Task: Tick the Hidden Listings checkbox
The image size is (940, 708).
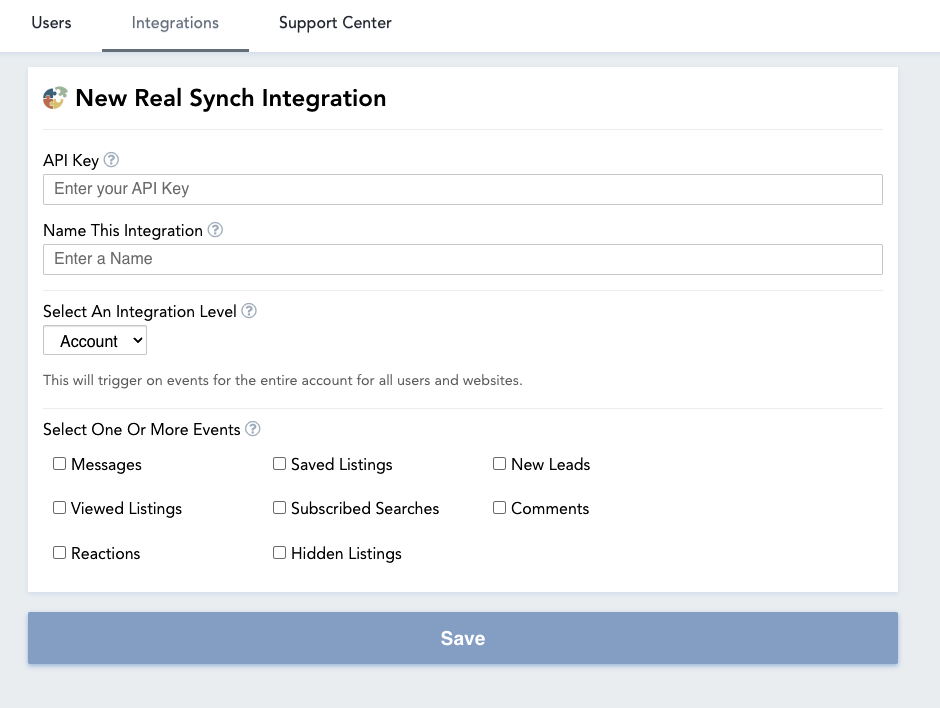Action: coord(279,553)
